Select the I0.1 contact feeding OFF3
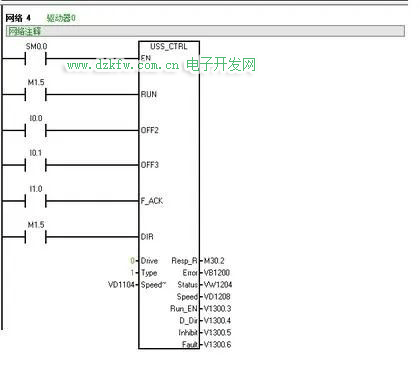 36,165
